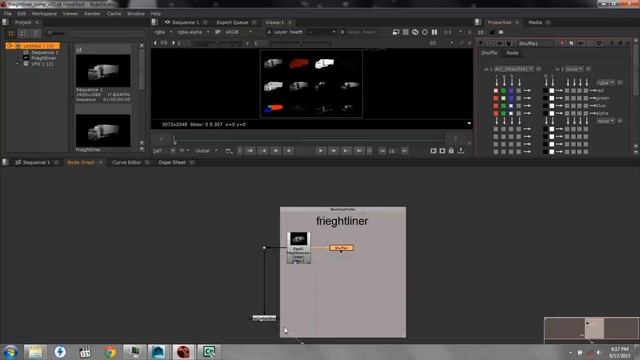Click the viewer gain icon left of sRGB
Screen dimensions: 640x360
218,32
